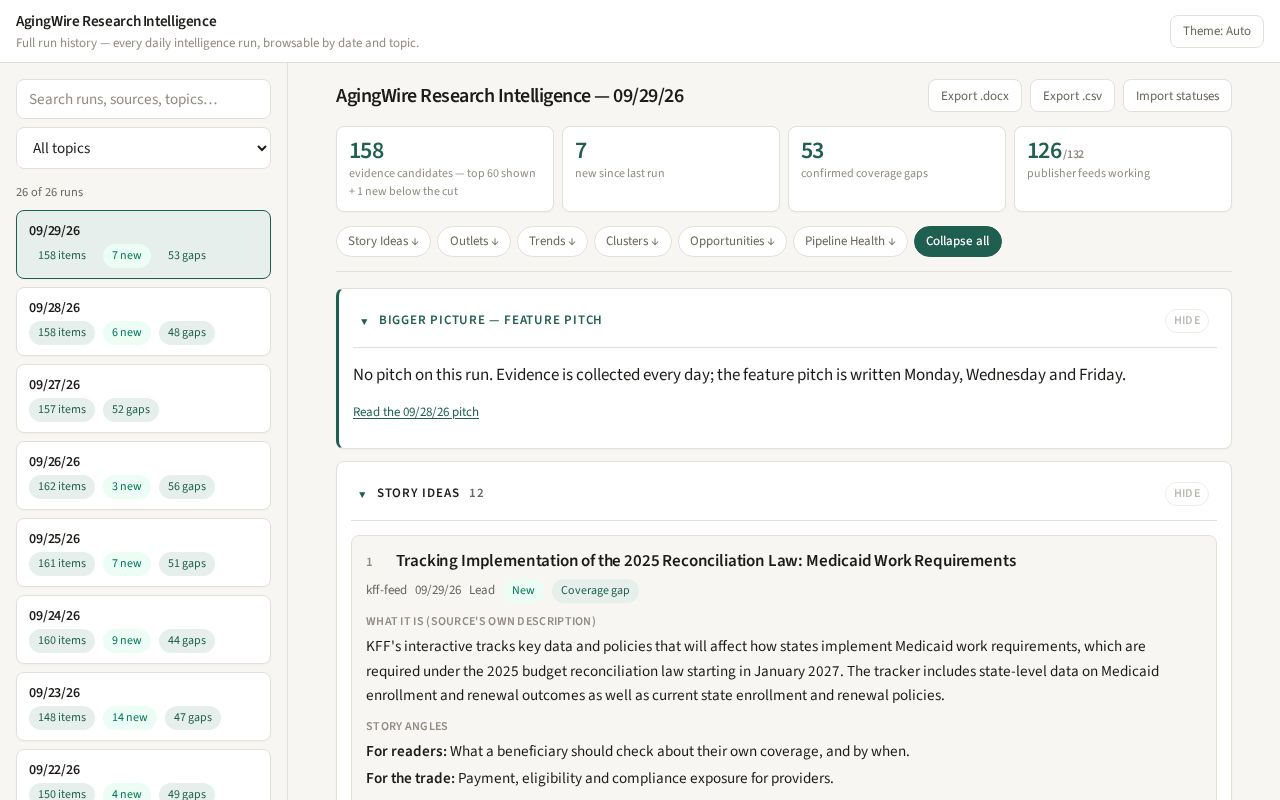Open the 09/22/26 run

(x=143, y=775)
